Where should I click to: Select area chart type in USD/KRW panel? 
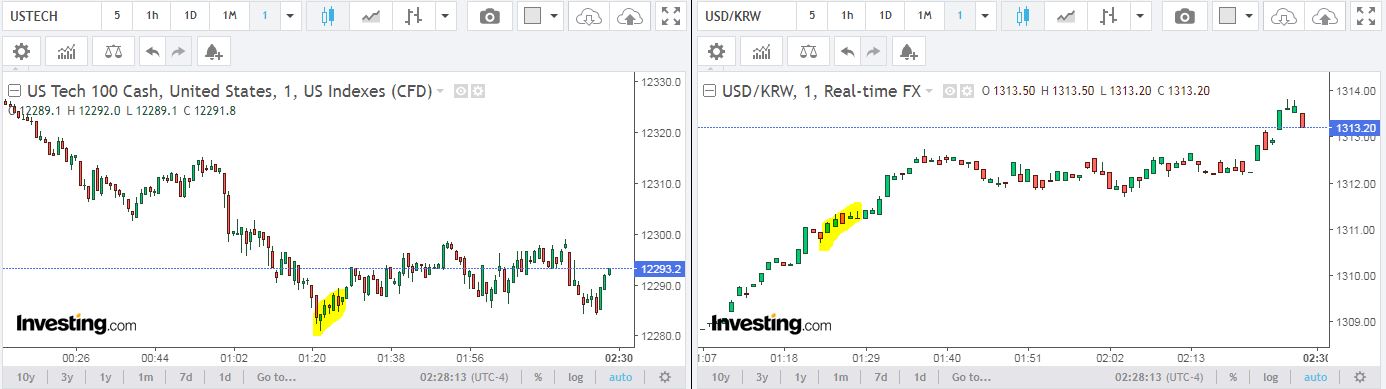pos(1065,16)
